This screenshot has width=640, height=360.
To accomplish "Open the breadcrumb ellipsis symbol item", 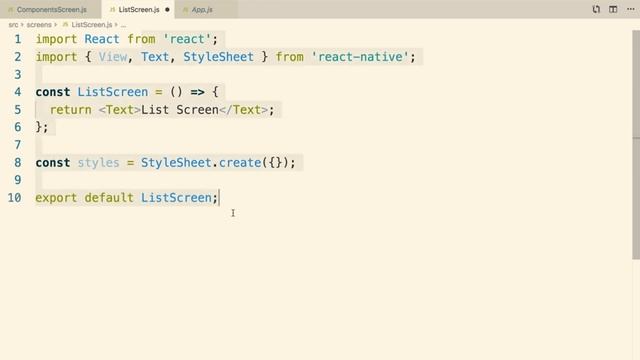I will (123, 25).
